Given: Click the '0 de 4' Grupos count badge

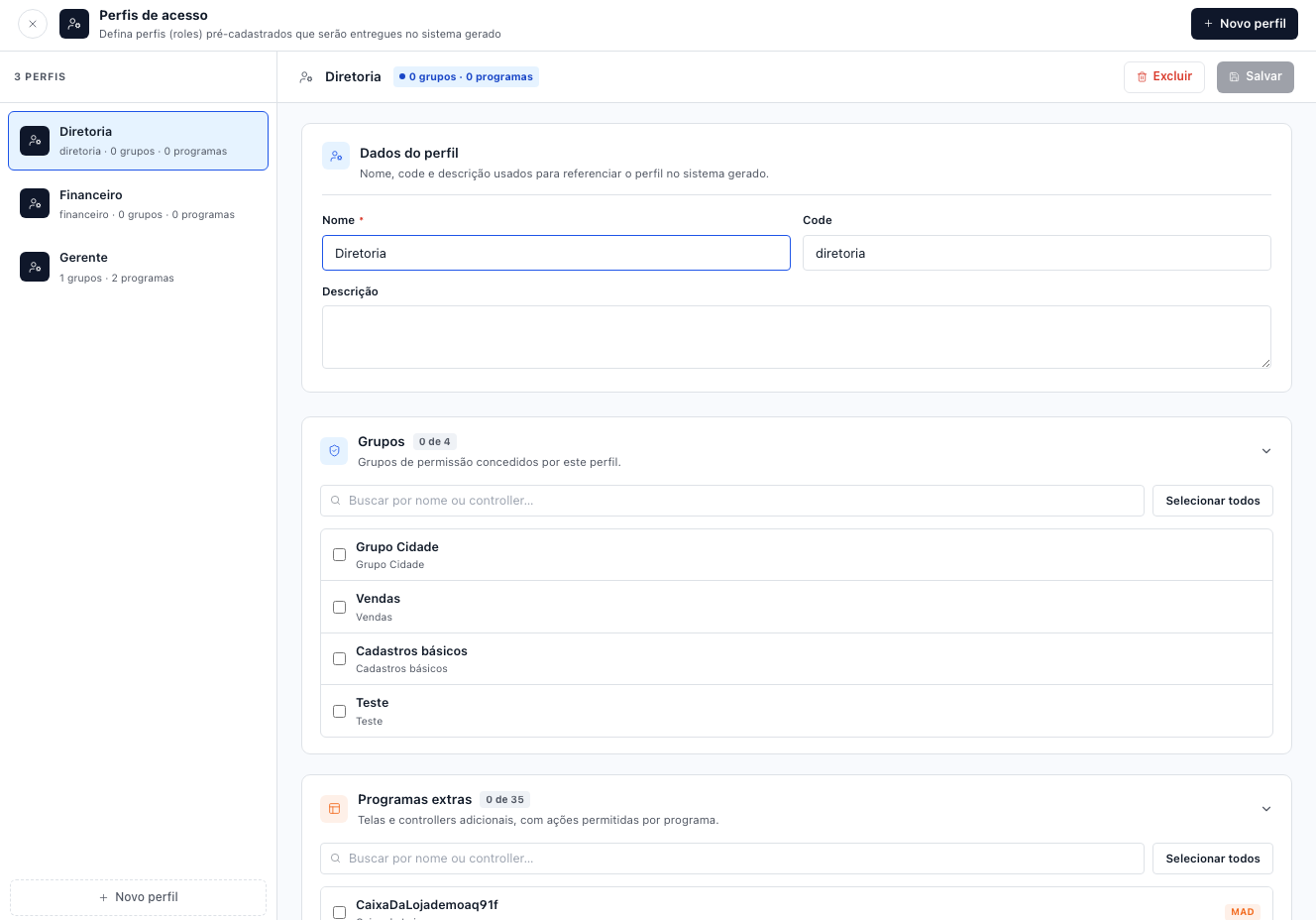Looking at the screenshot, I should click(x=435, y=442).
